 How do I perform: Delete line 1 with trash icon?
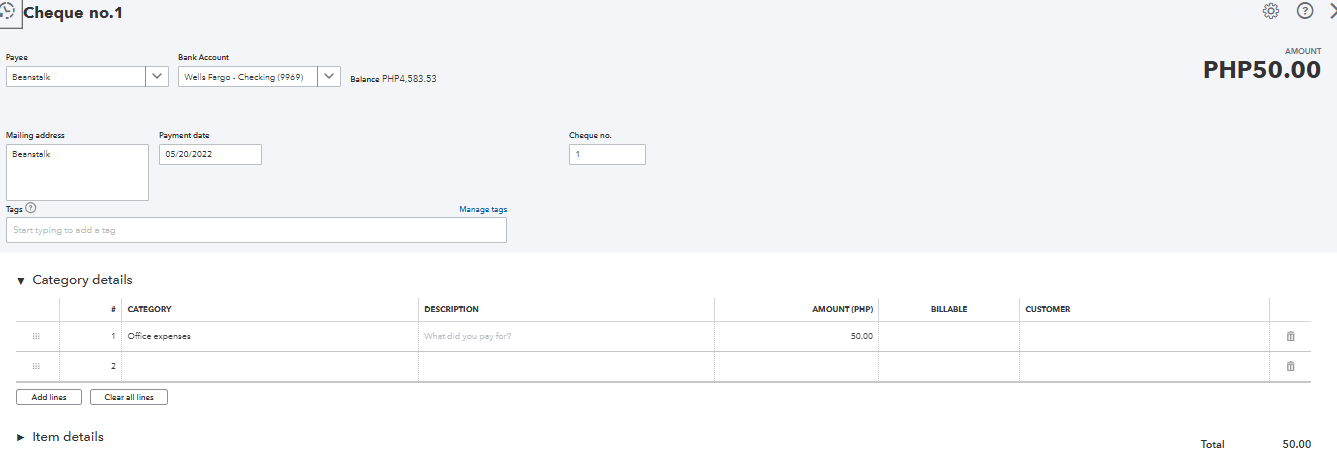click(x=1290, y=337)
